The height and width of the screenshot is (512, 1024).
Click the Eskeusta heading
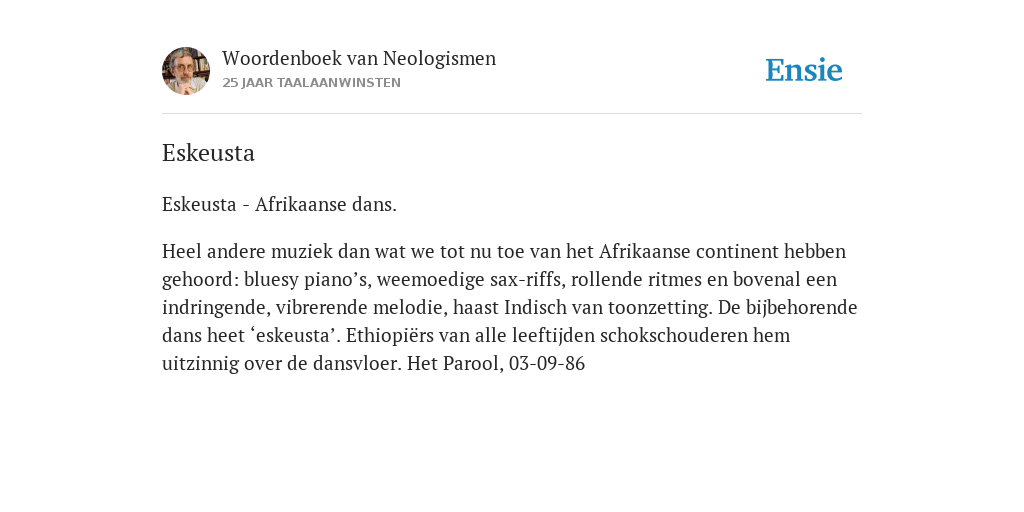click(208, 153)
